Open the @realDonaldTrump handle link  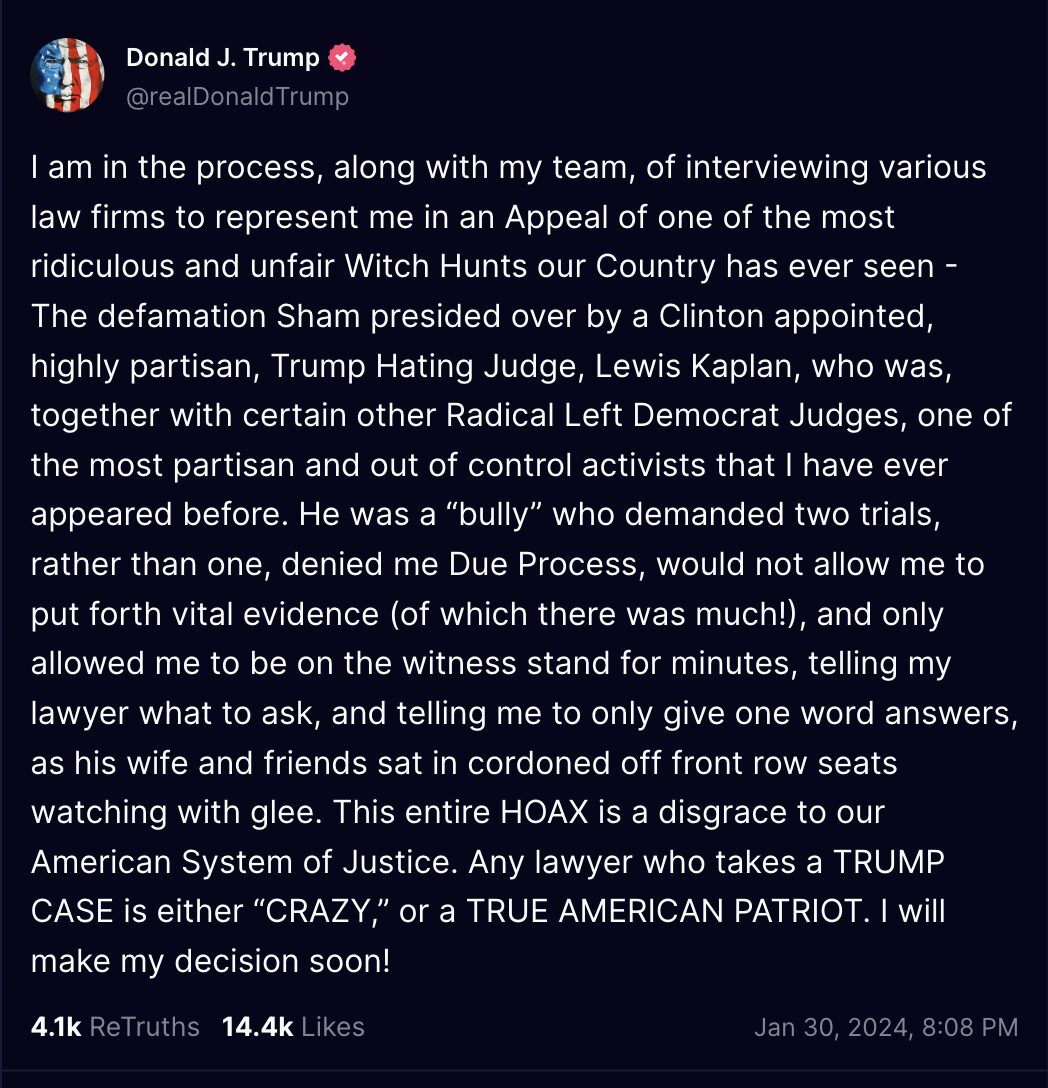click(237, 96)
